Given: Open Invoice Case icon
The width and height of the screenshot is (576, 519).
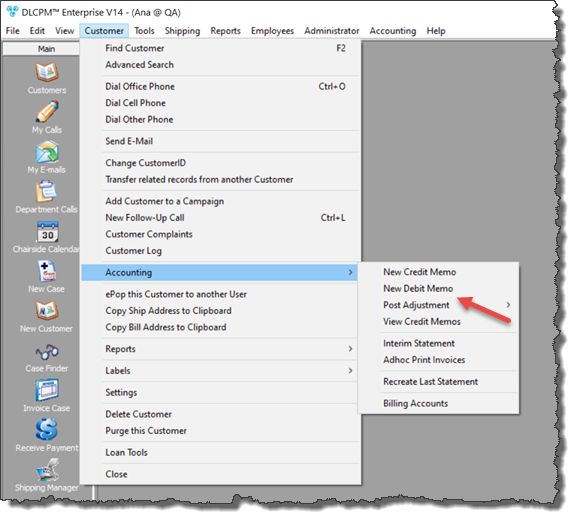Looking at the screenshot, I should pos(47,390).
